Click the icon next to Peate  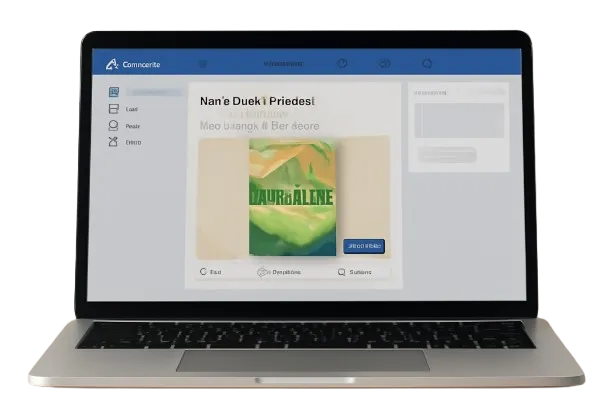pos(113,126)
